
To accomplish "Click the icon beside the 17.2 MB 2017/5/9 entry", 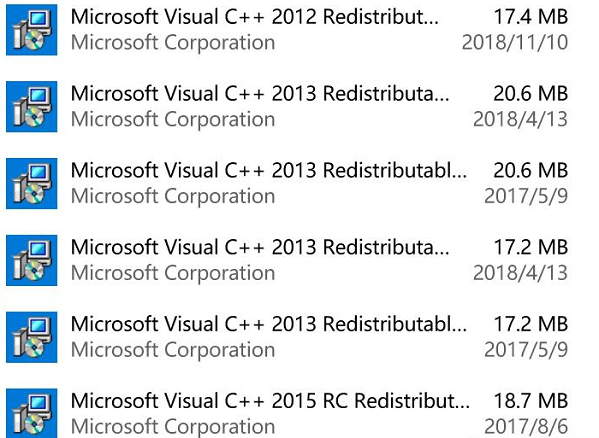I will tap(32, 337).
